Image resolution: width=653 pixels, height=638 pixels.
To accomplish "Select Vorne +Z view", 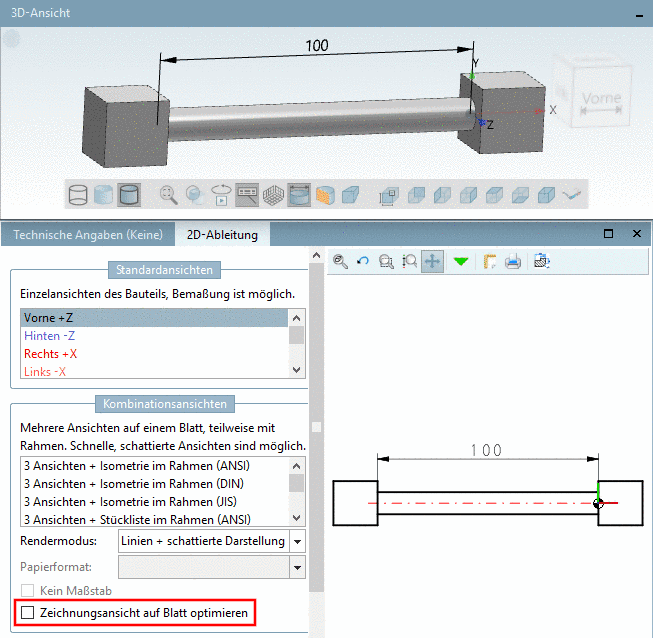I will tap(154, 318).
